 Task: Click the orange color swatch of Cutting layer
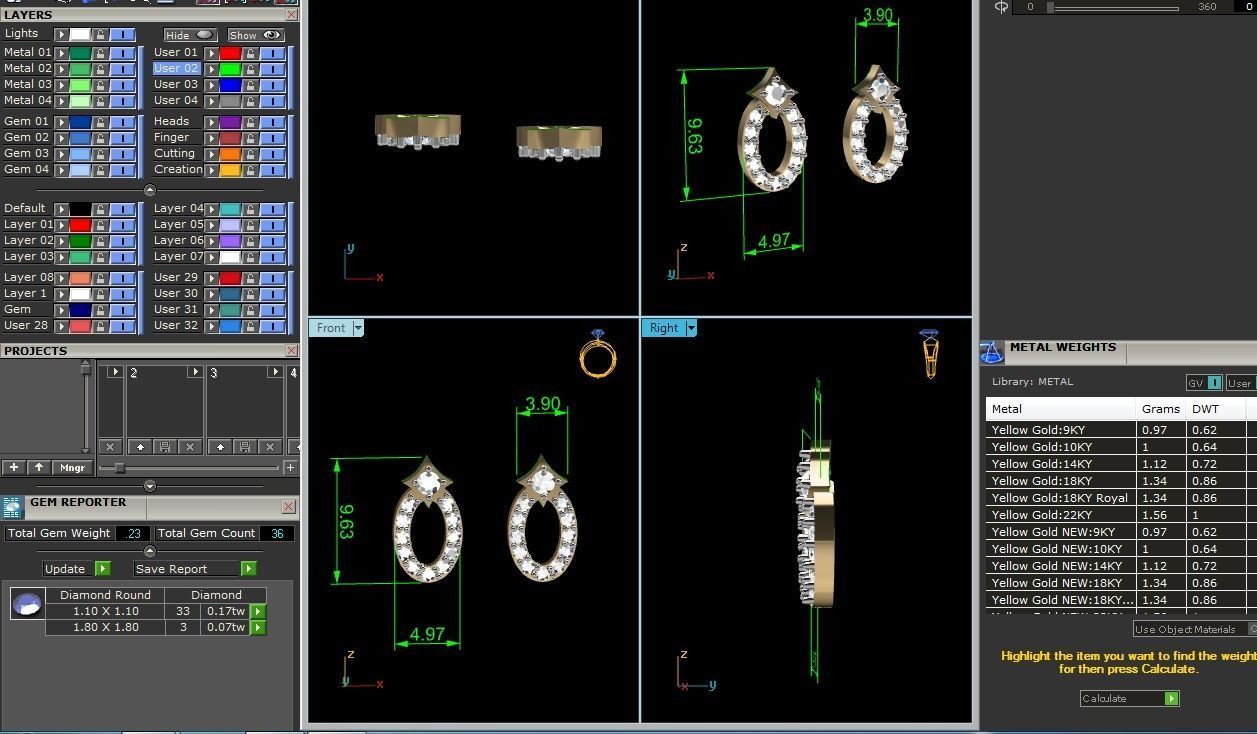[230, 154]
